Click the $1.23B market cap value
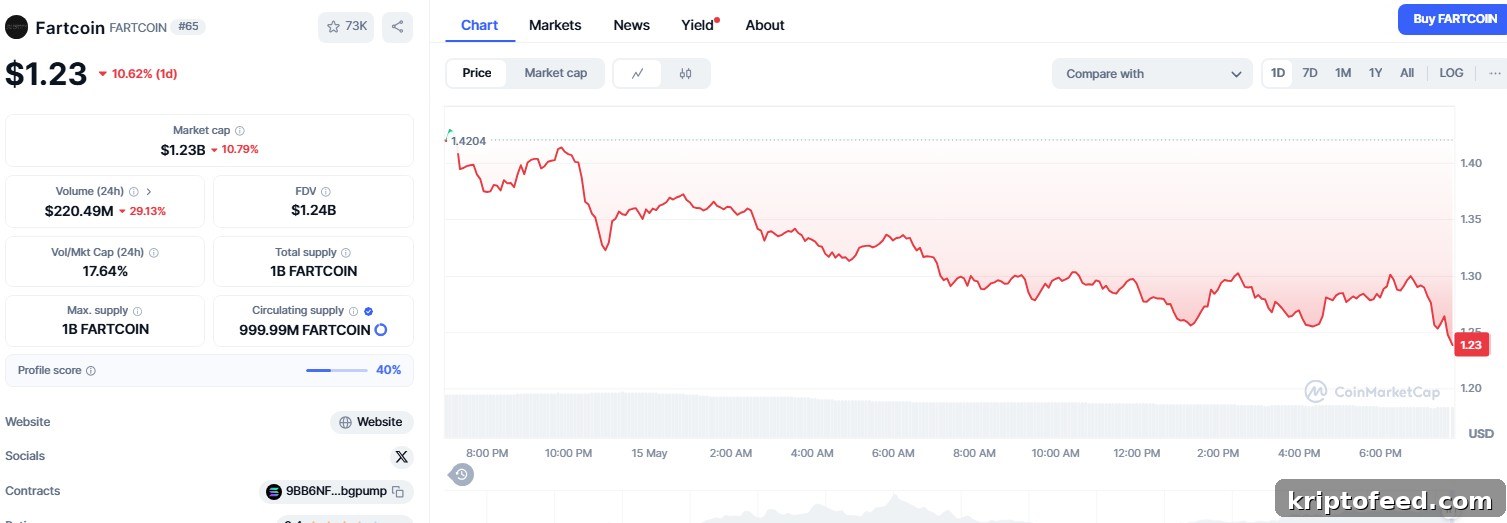Image resolution: width=1507 pixels, height=523 pixels. (182, 150)
